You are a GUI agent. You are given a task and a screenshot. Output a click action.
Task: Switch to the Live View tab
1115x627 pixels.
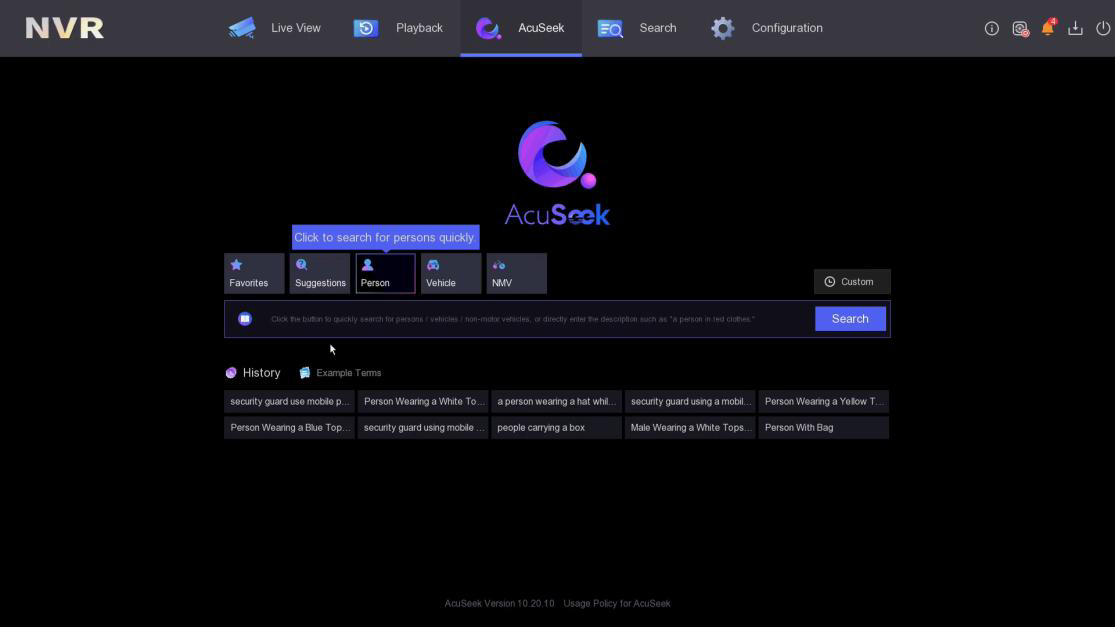275,28
